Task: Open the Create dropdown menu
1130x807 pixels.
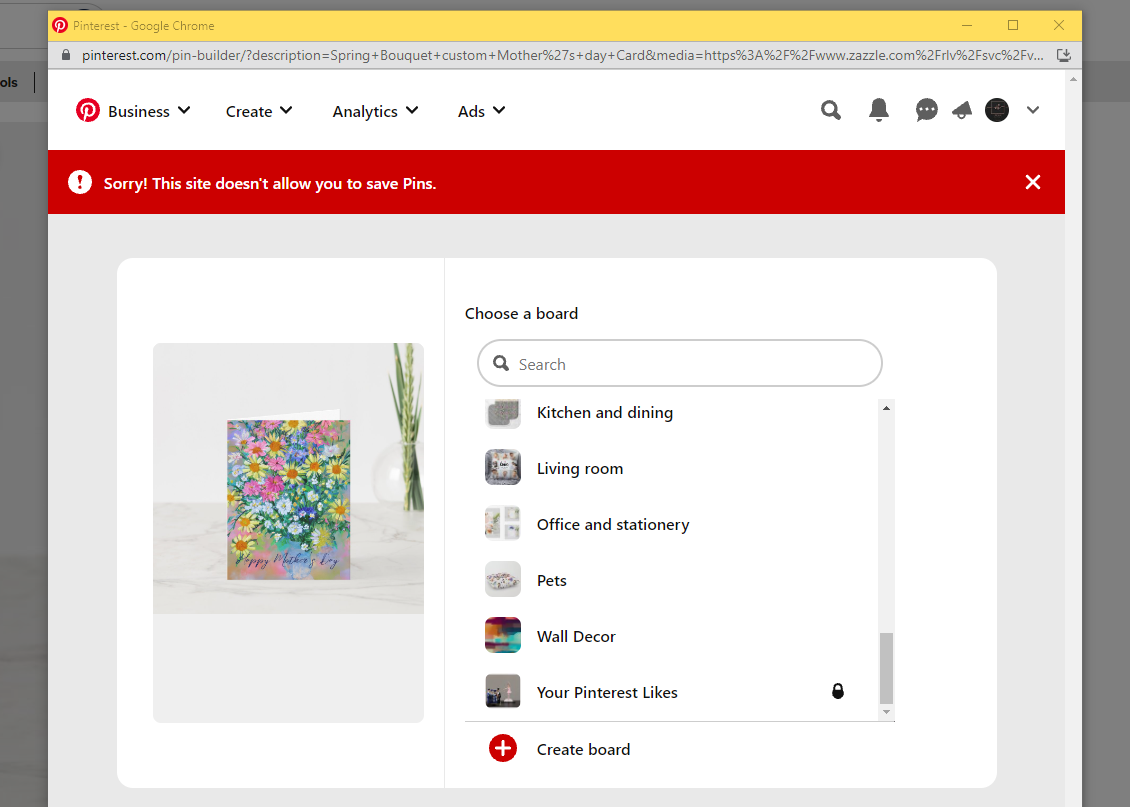Action: 259,111
